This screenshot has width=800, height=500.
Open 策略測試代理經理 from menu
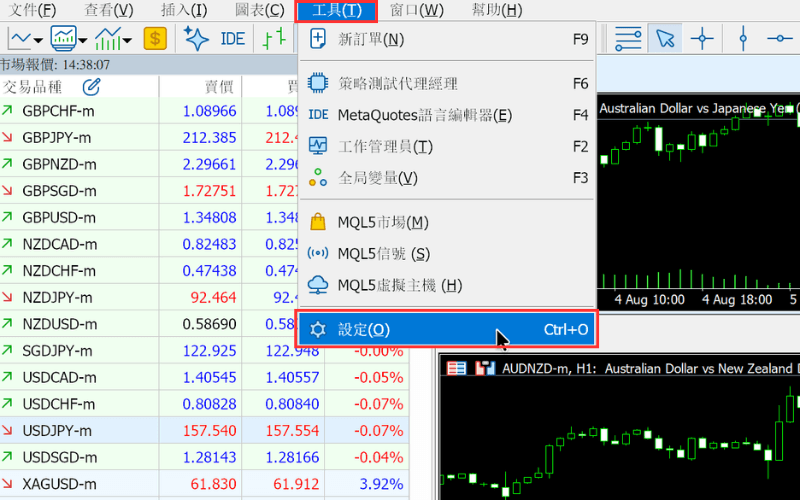click(x=446, y=83)
